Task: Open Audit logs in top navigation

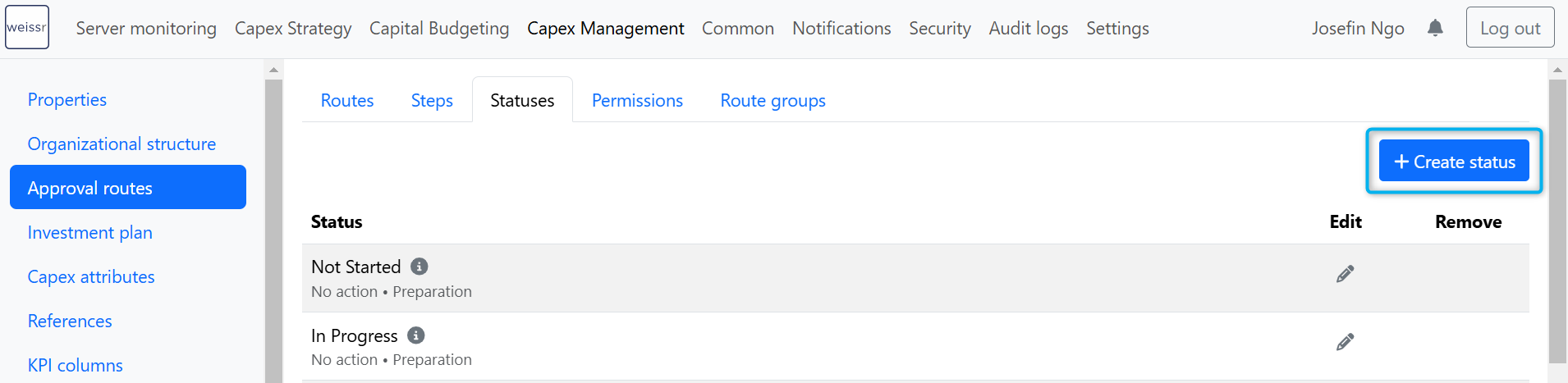Action: (1028, 28)
